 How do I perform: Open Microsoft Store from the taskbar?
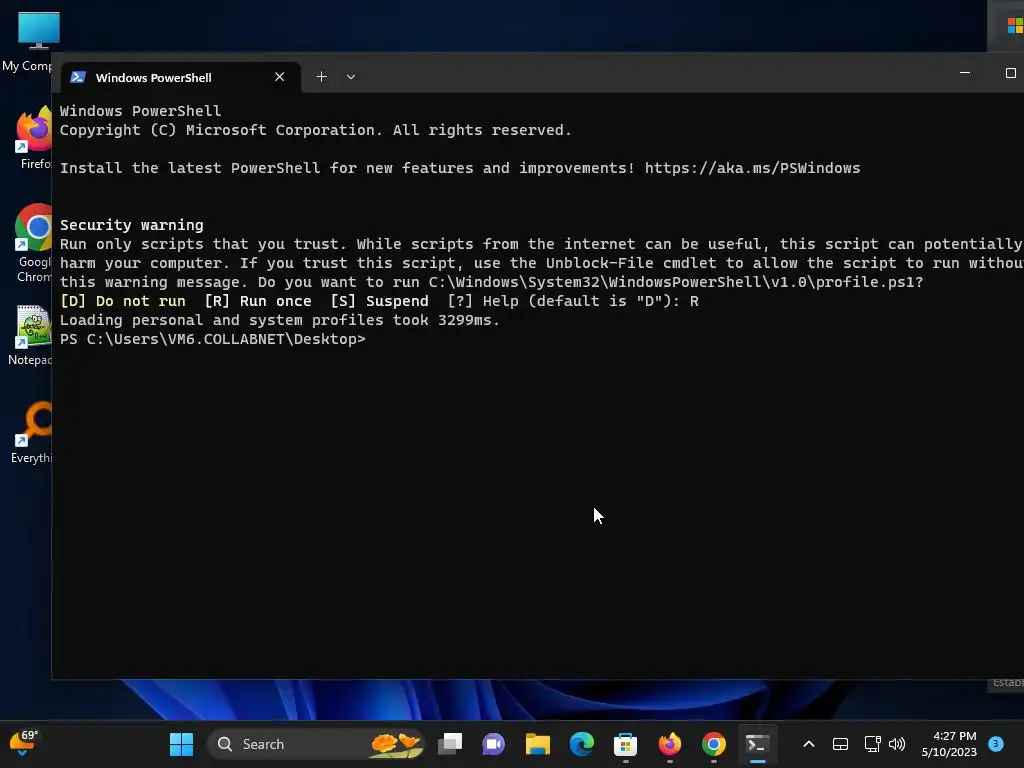tap(625, 744)
